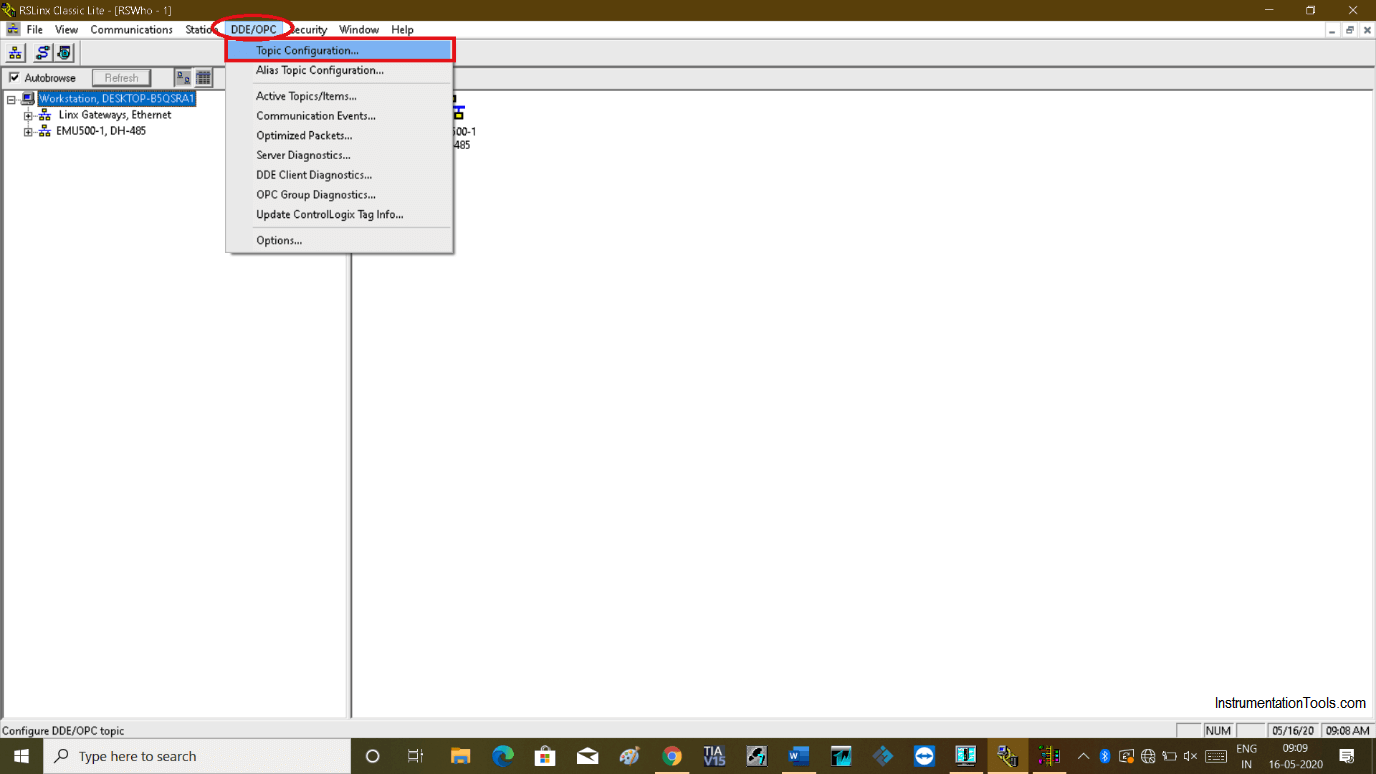Expand the Linx Gateways, Ethernet node
The image size is (1376, 774).
pyautogui.click(x=28, y=116)
